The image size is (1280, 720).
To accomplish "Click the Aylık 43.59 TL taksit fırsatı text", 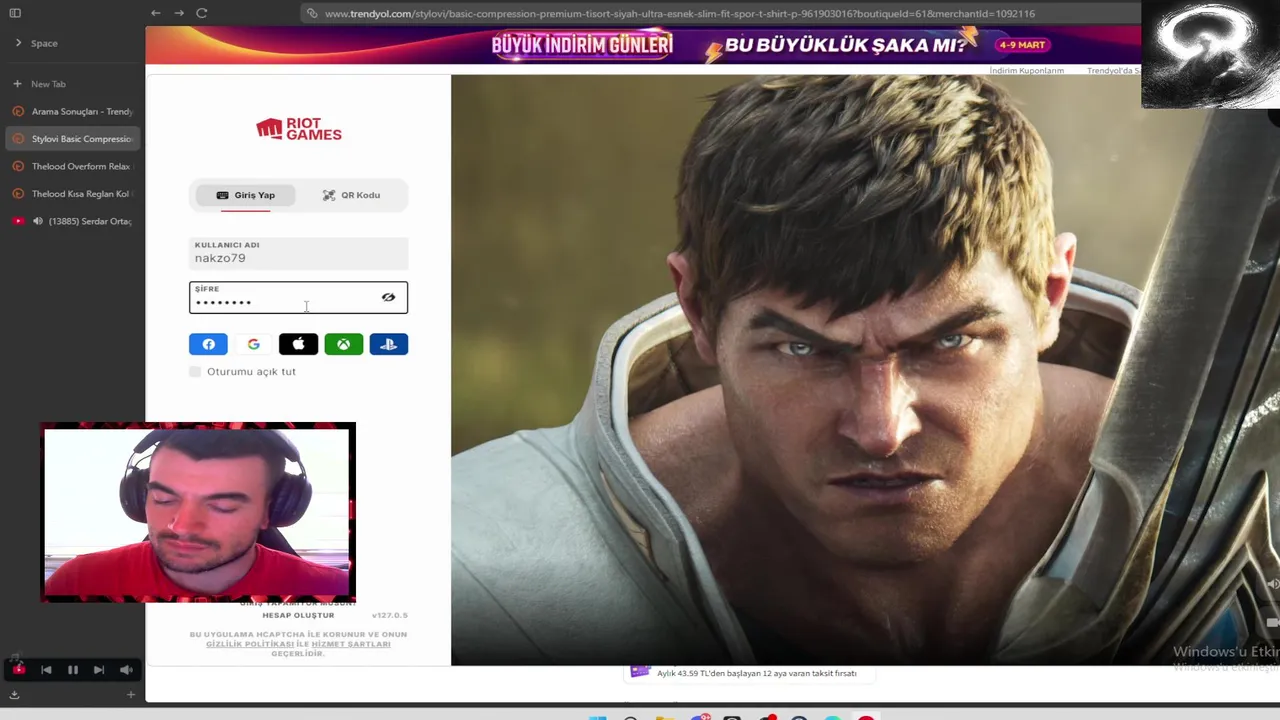I will [757, 674].
